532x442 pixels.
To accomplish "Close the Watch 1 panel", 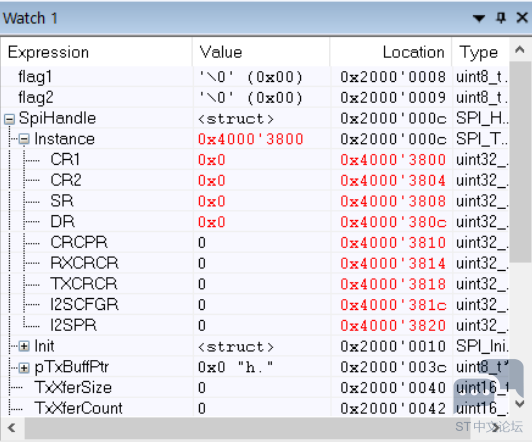I will point(522,17).
